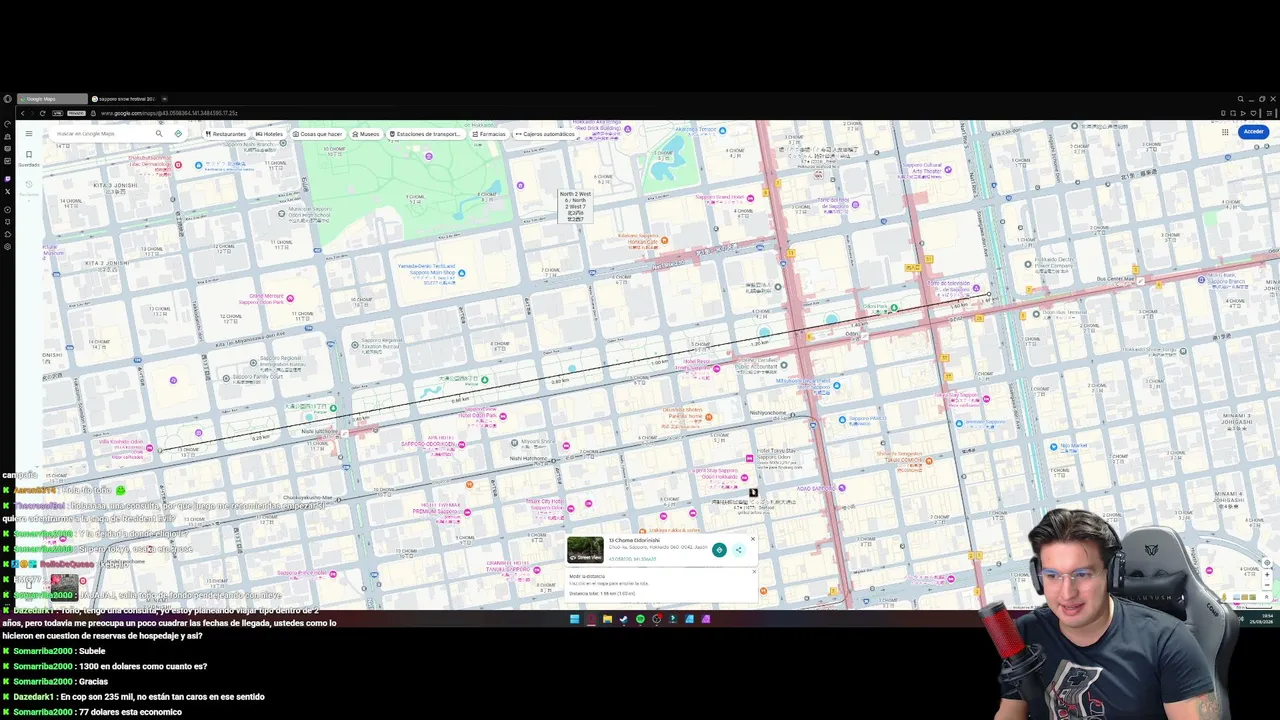Select the Estaciones de transporte chip
1280x720 pixels.
[x=425, y=134]
